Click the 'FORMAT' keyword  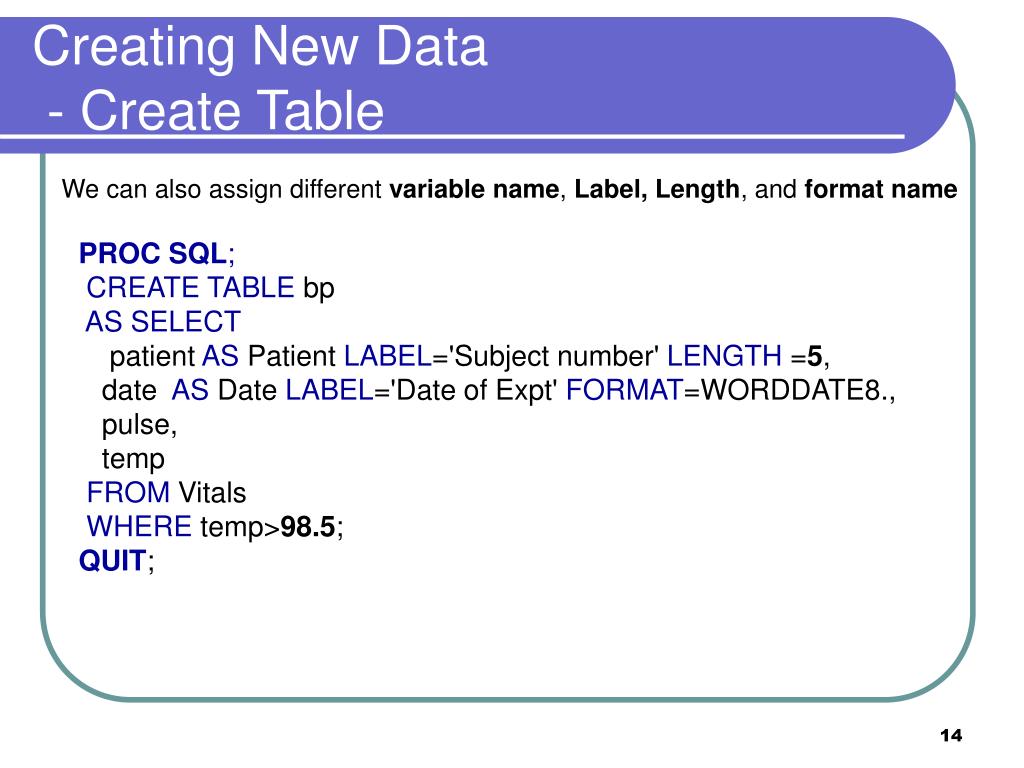(x=624, y=390)
